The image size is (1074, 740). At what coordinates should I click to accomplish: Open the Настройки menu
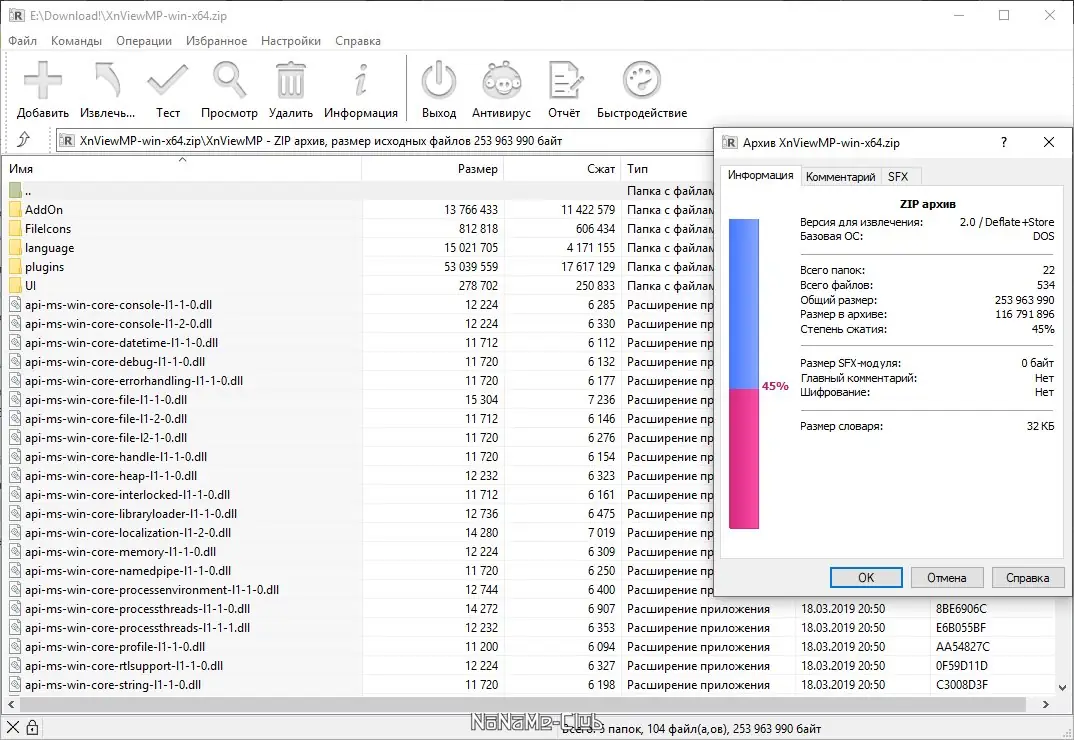(x=290, y=40)
